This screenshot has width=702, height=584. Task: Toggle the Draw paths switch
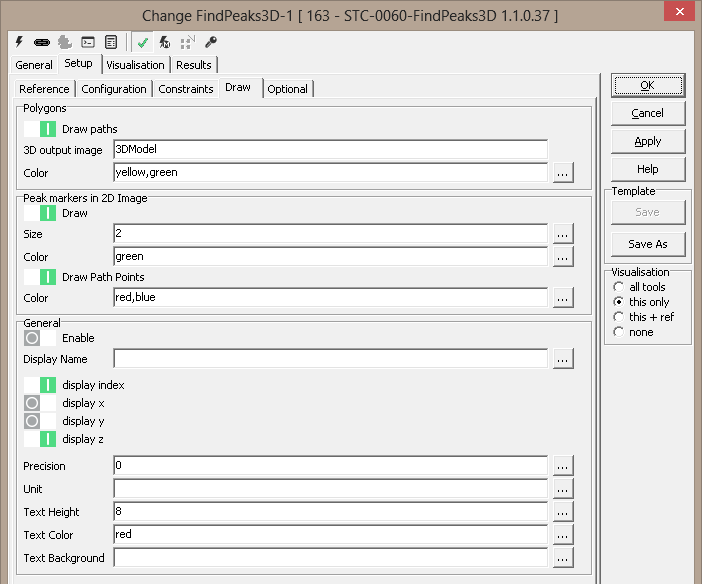pos(40,129)
